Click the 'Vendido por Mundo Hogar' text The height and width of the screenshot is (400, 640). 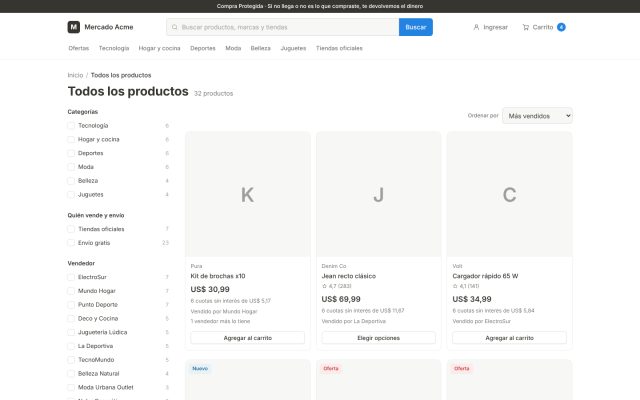pos(224,311)
